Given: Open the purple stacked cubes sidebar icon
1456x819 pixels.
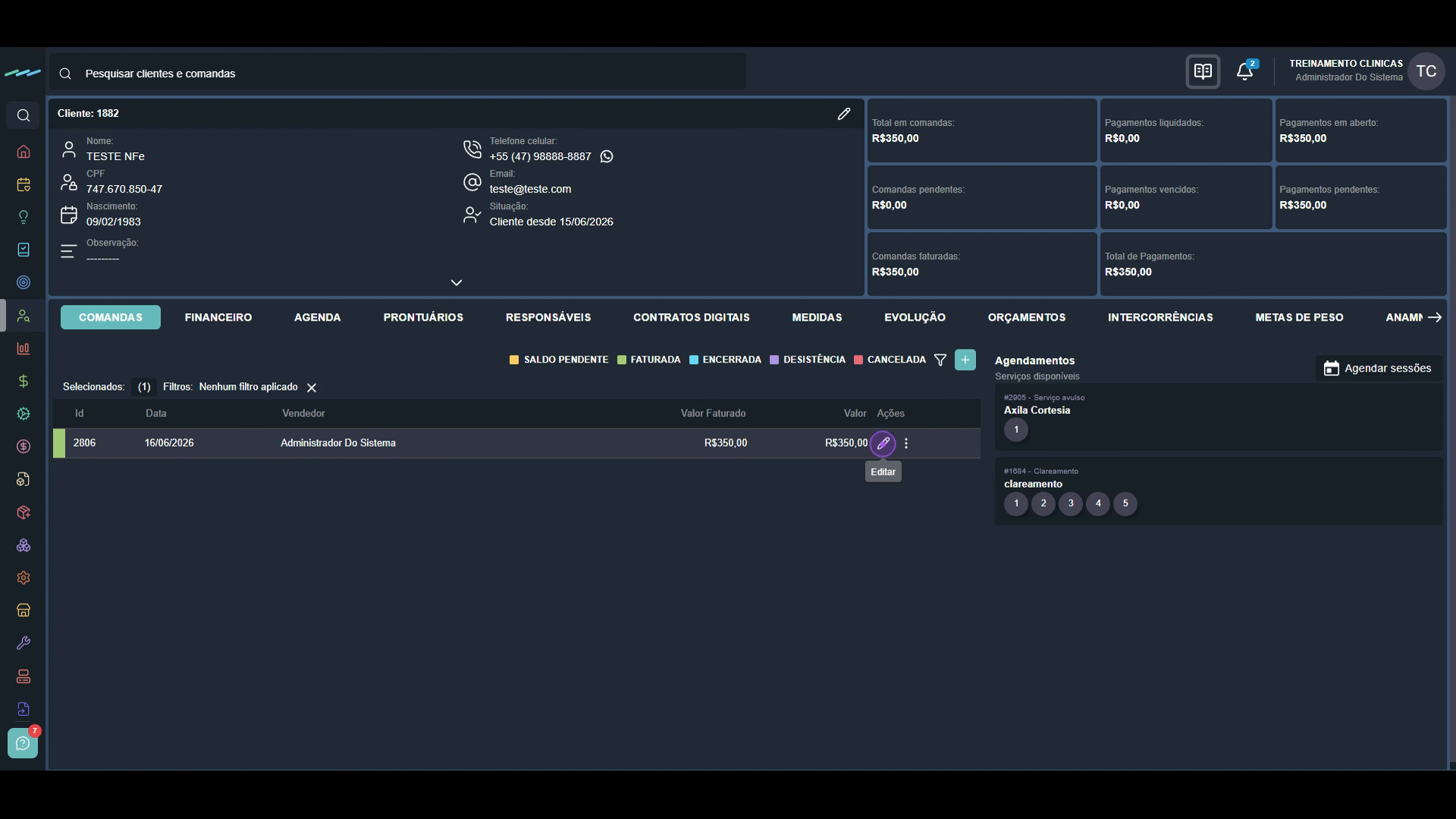Looking at the screenshot, I should tap(24, 545).
